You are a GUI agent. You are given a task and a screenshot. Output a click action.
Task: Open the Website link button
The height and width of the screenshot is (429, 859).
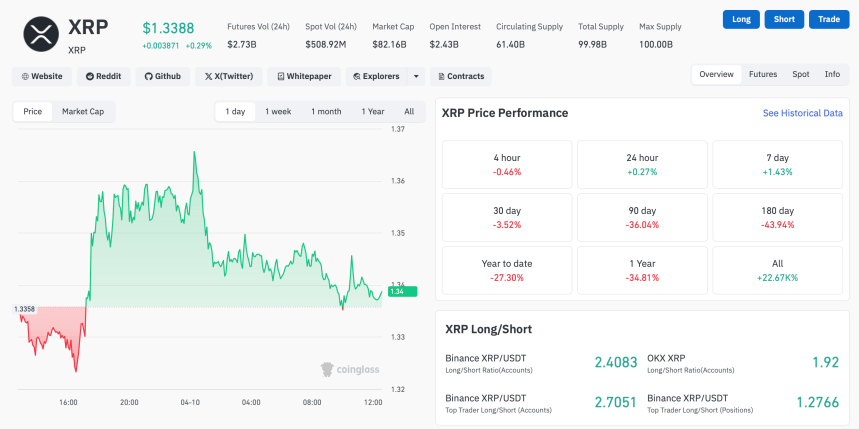coord(42,77)
